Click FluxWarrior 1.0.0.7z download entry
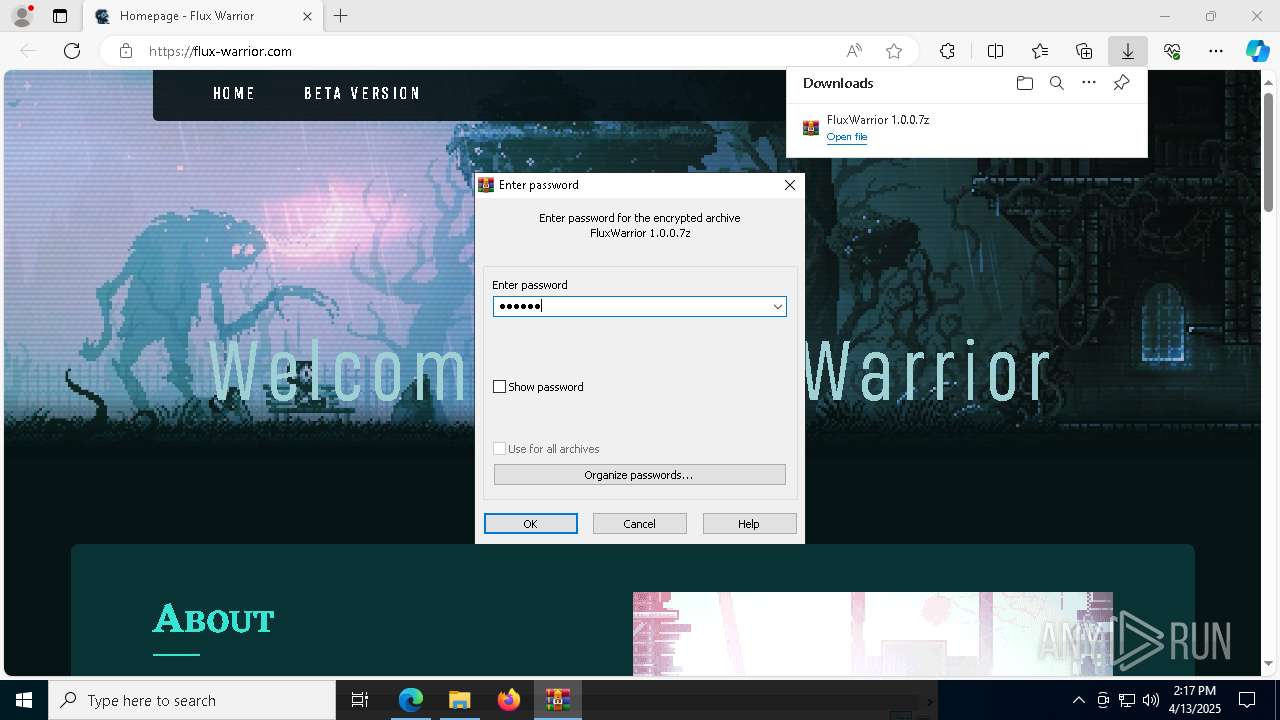This screenshot has width=1280, height=720. click(966, 128)
